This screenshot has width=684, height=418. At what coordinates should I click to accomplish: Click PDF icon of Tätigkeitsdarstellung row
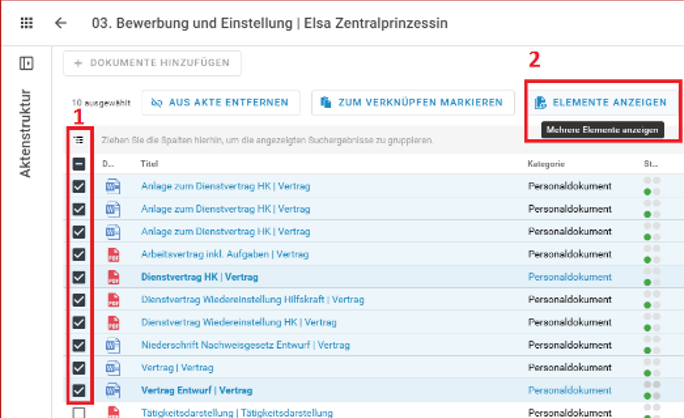(x=113, y=412)
